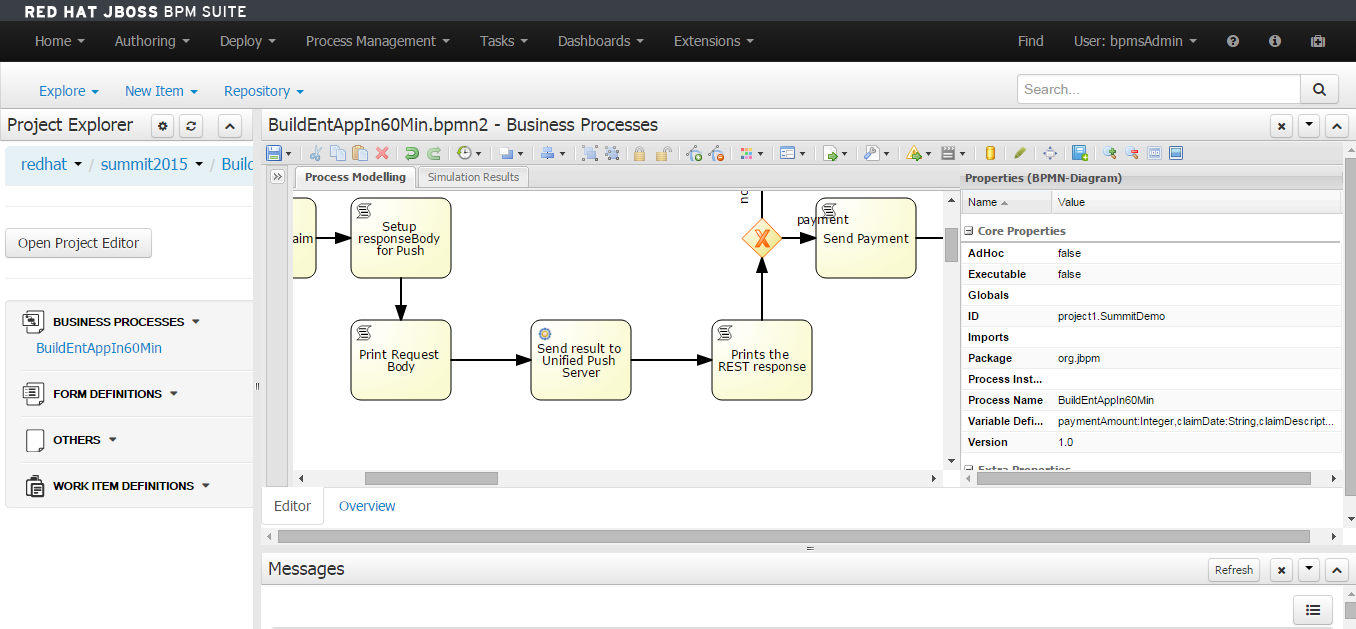1356x629 pixels.
Task: Click the red X Delete icon
Action: 382,153
